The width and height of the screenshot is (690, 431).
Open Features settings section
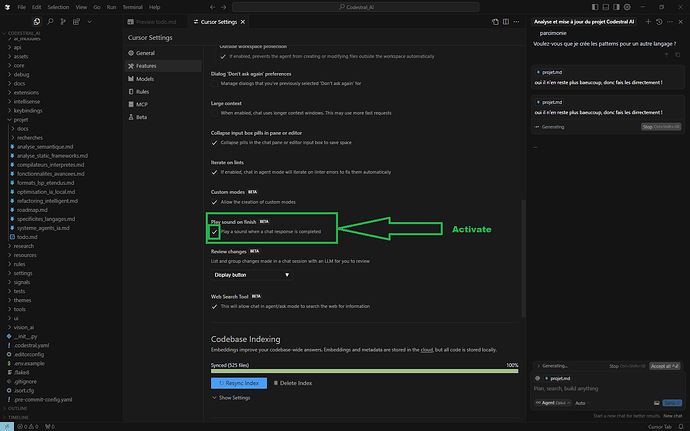click(163, 66)
